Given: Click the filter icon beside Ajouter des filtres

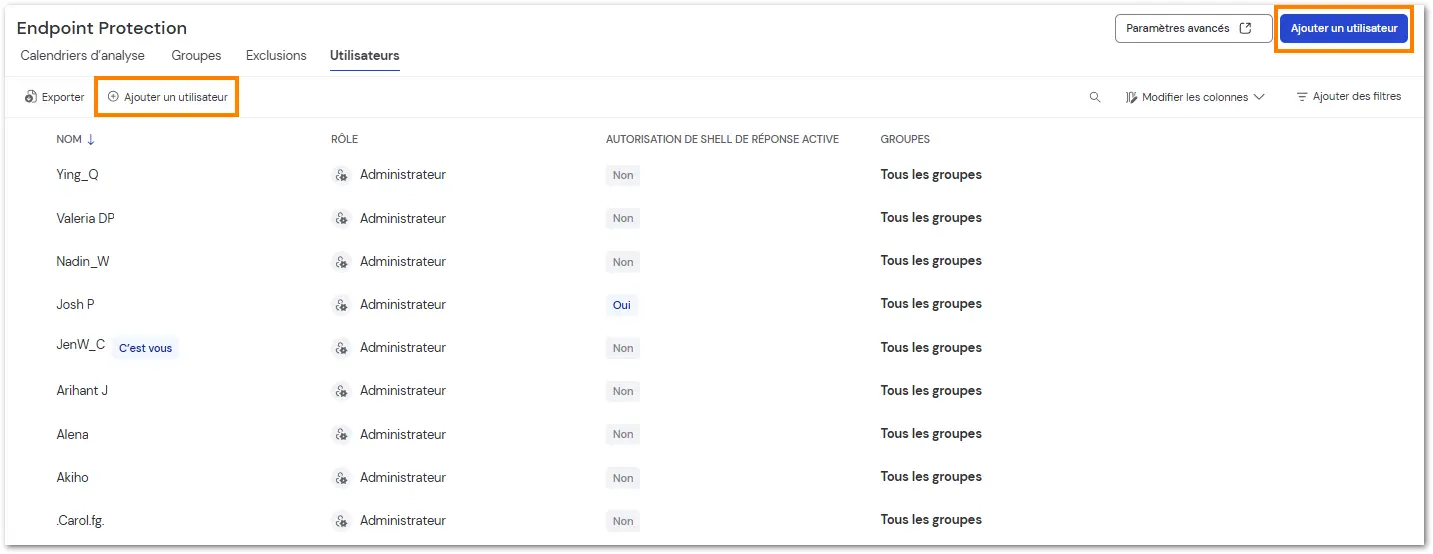Looking at the screenshot, I should (1302, 97).
